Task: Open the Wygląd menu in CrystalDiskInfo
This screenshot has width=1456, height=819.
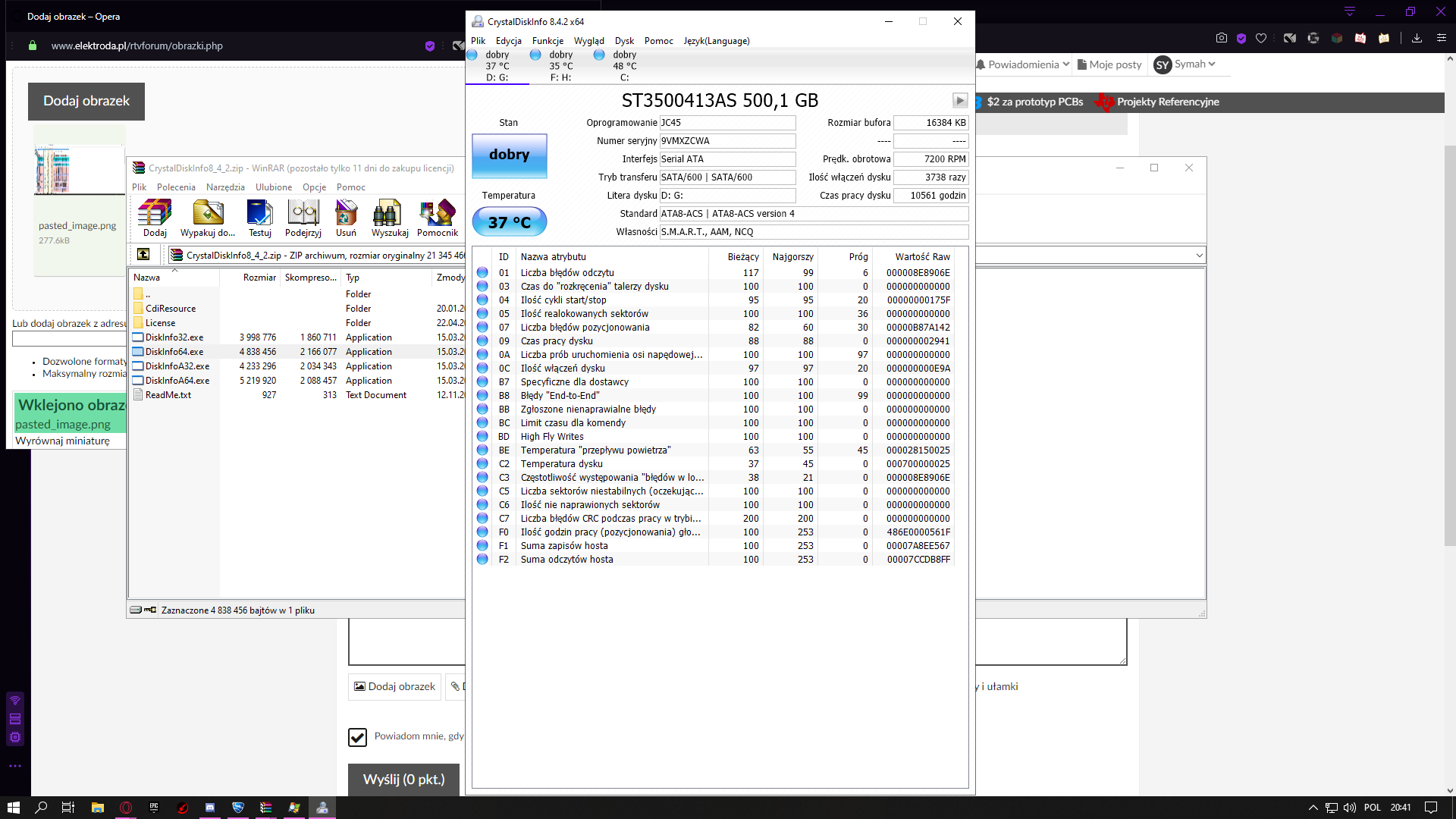Action: tap(589, 41)
